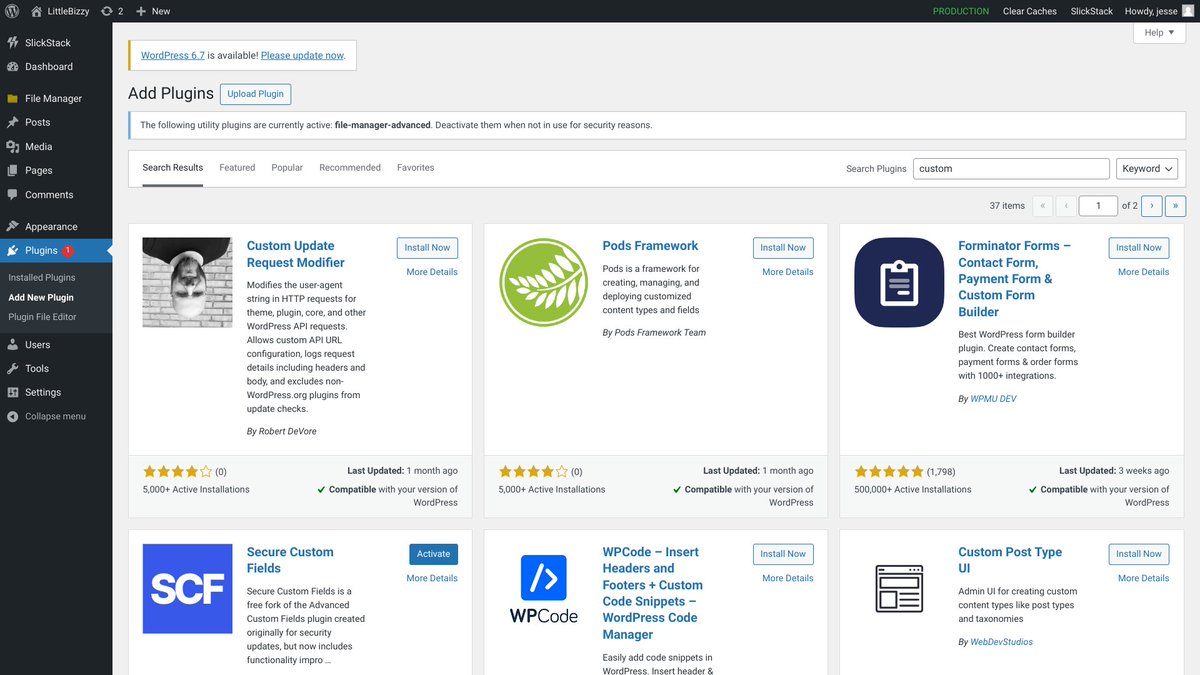Open the jesse user avatar
Screen dimensions: 1200x675
pyautogui.click(x=1187, y=11)
